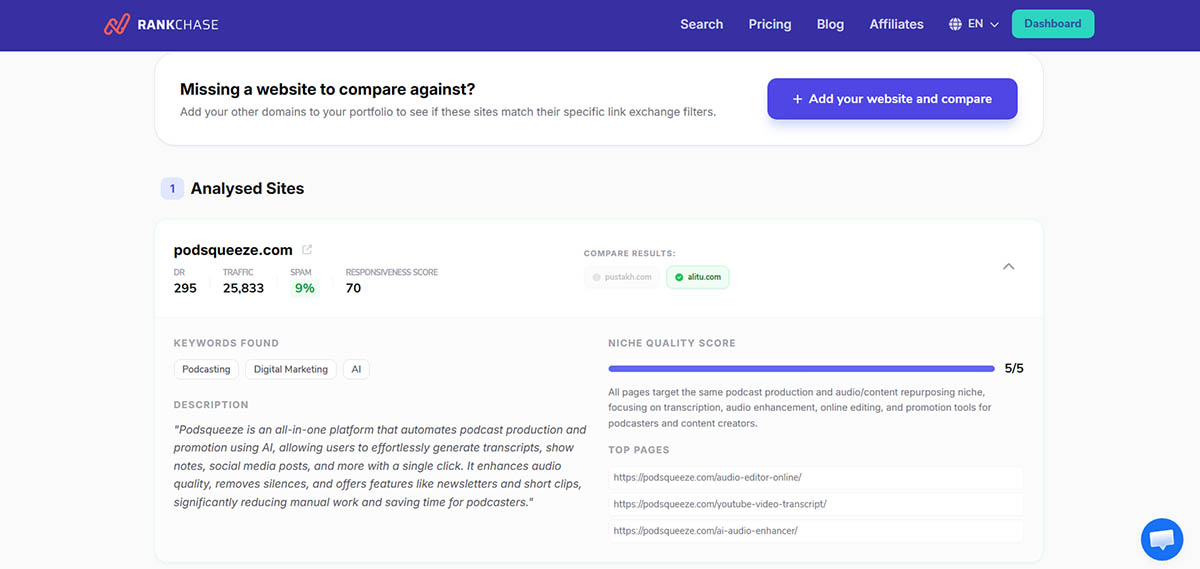Click the Analysed Sites count badge
This screenshot has height=569, width=1200.
(172, 188)
